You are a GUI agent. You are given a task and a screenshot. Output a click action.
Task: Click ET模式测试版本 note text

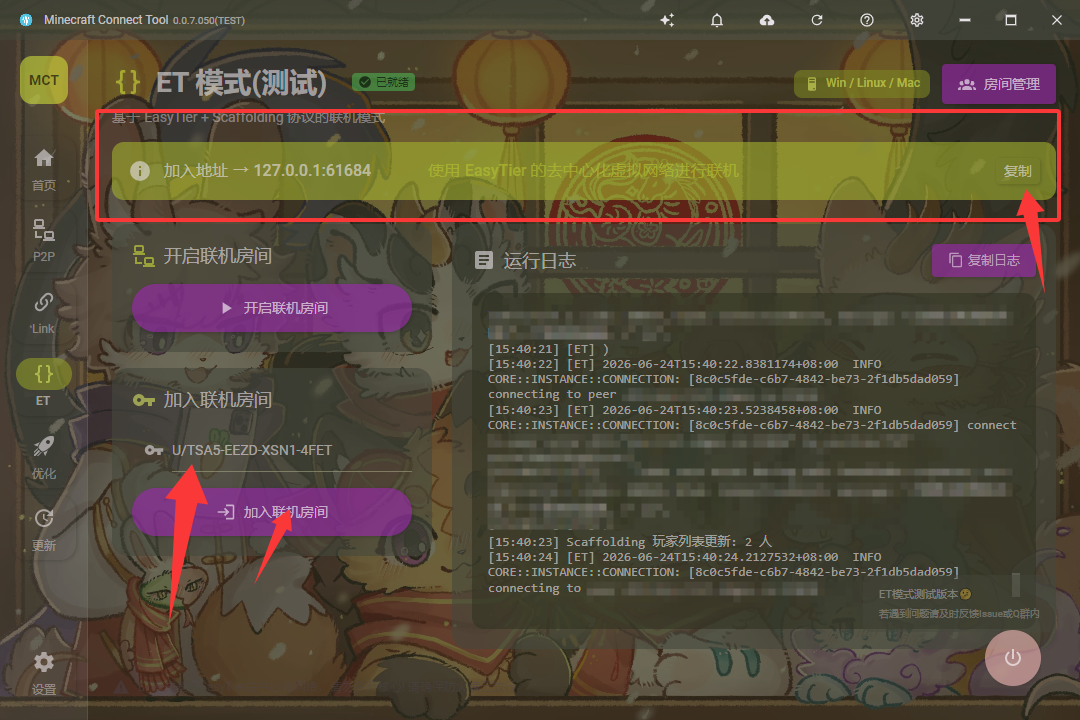coord(924,594)
